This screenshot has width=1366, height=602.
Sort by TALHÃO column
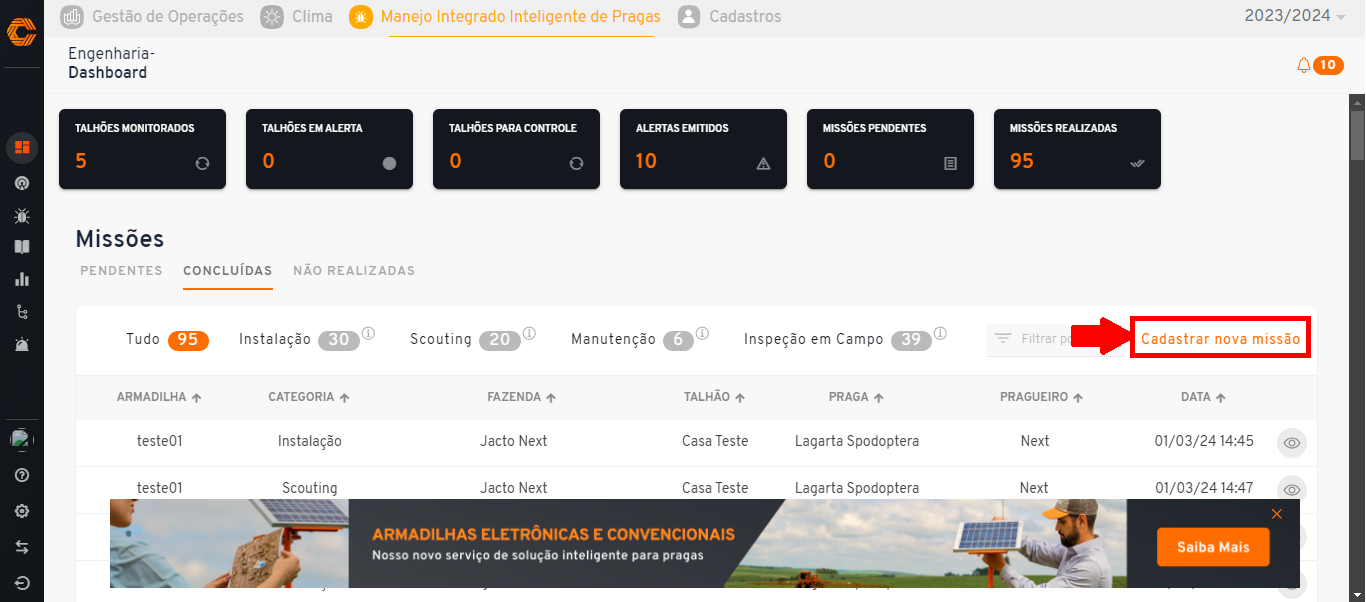pyautogui.click(x=714, y=397)
